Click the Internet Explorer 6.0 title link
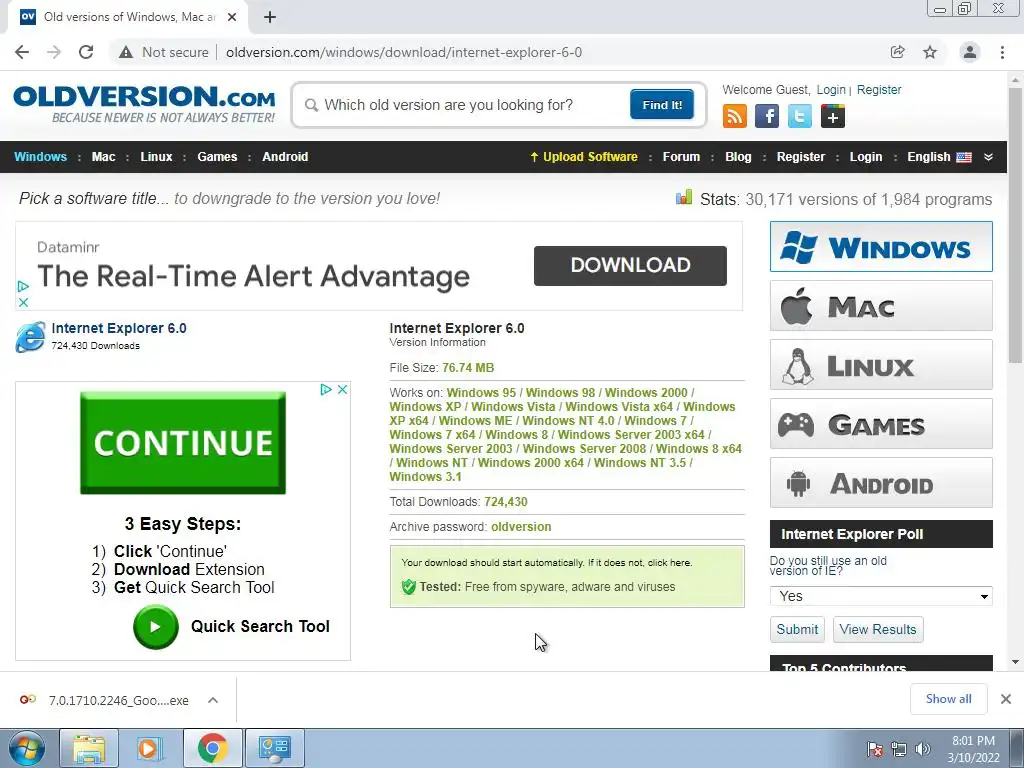 [x=119, y=328]
